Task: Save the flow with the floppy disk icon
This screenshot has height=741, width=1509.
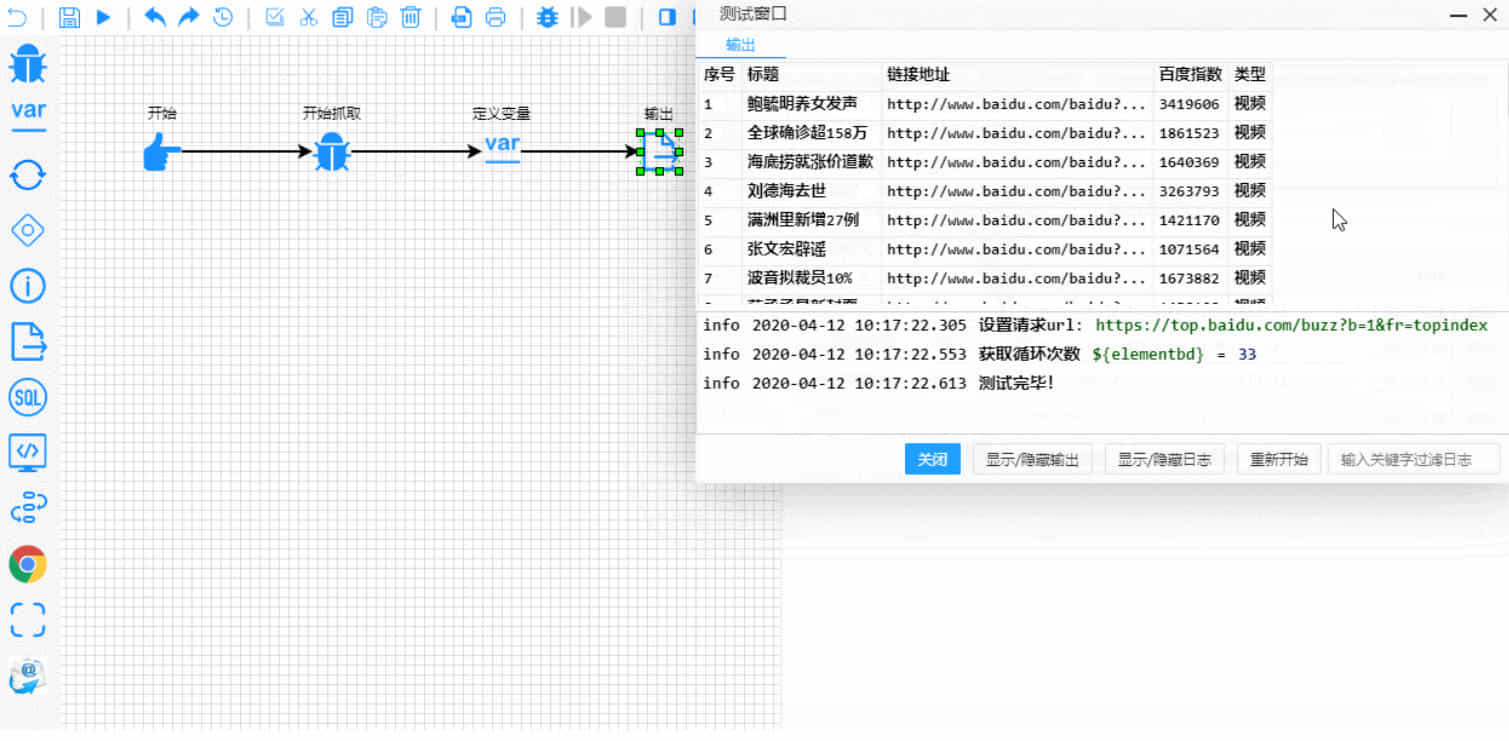Action: [x=69, y=17]
